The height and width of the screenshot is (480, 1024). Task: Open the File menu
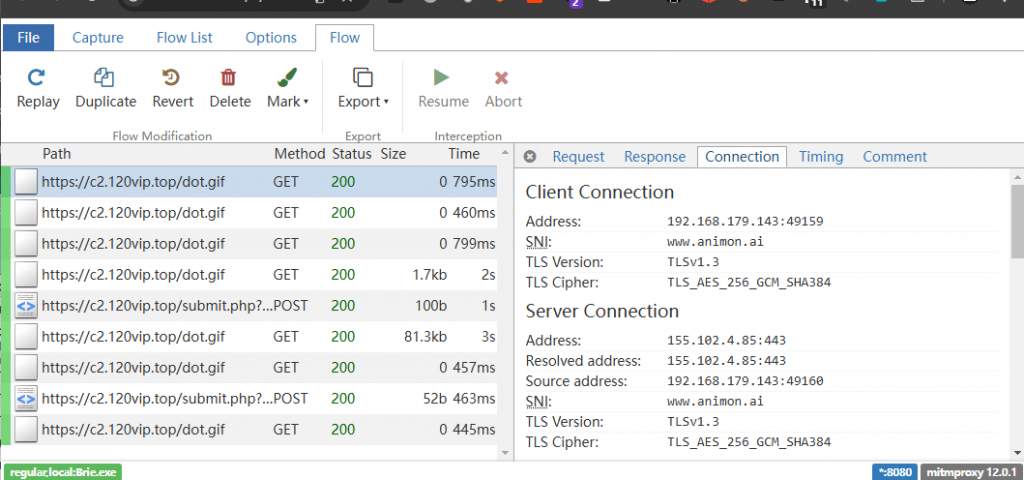(x=28, y=38)
